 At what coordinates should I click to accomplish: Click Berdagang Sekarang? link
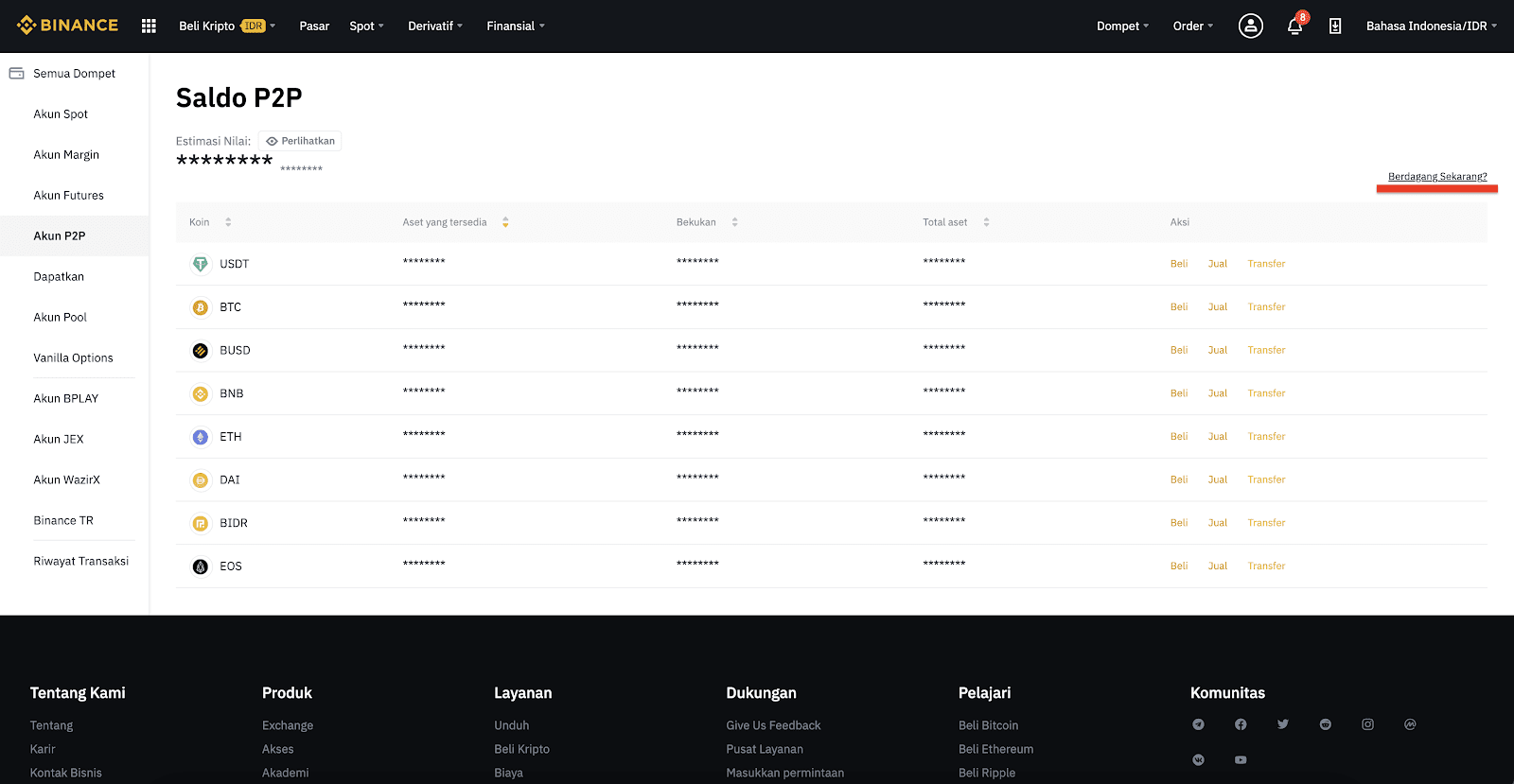1437,176
